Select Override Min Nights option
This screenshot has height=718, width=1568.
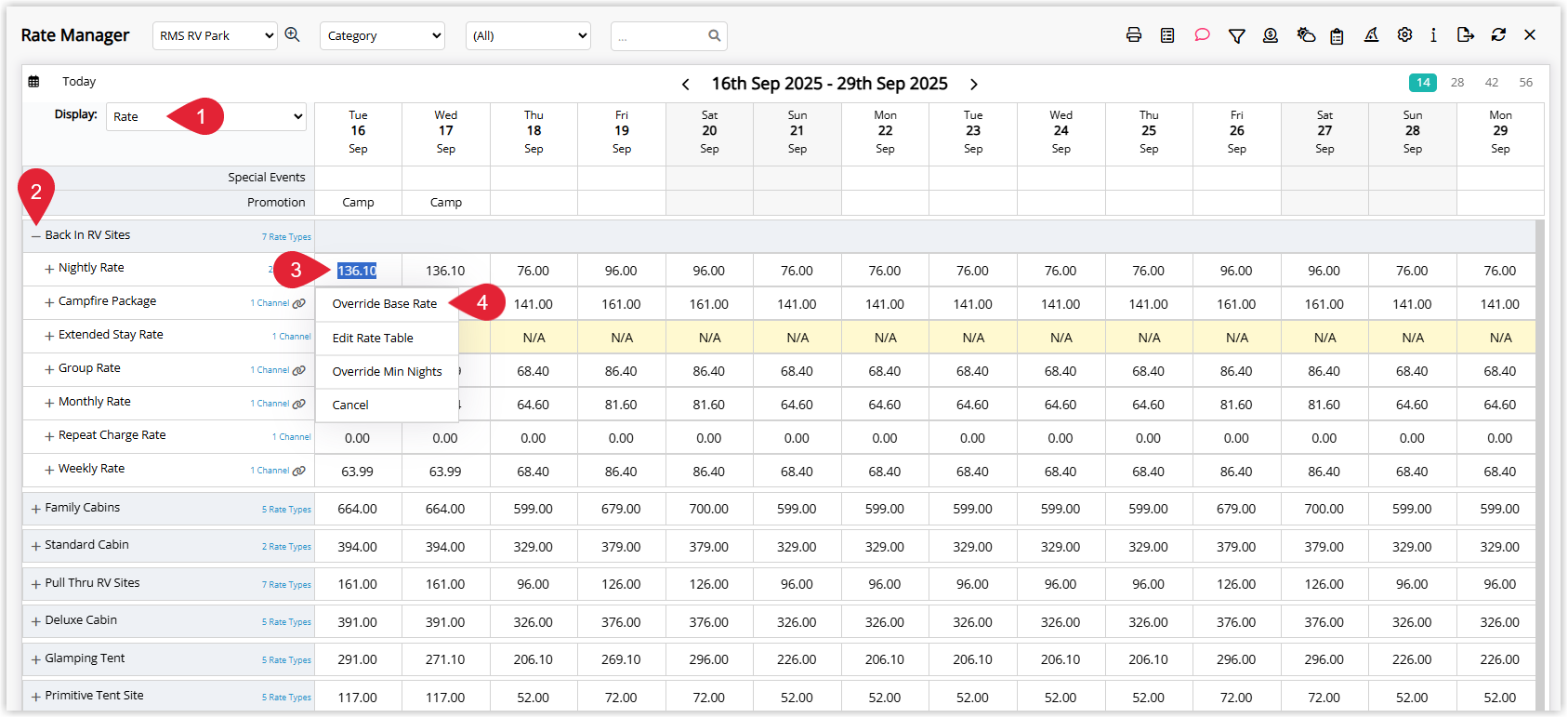(387, 371)
